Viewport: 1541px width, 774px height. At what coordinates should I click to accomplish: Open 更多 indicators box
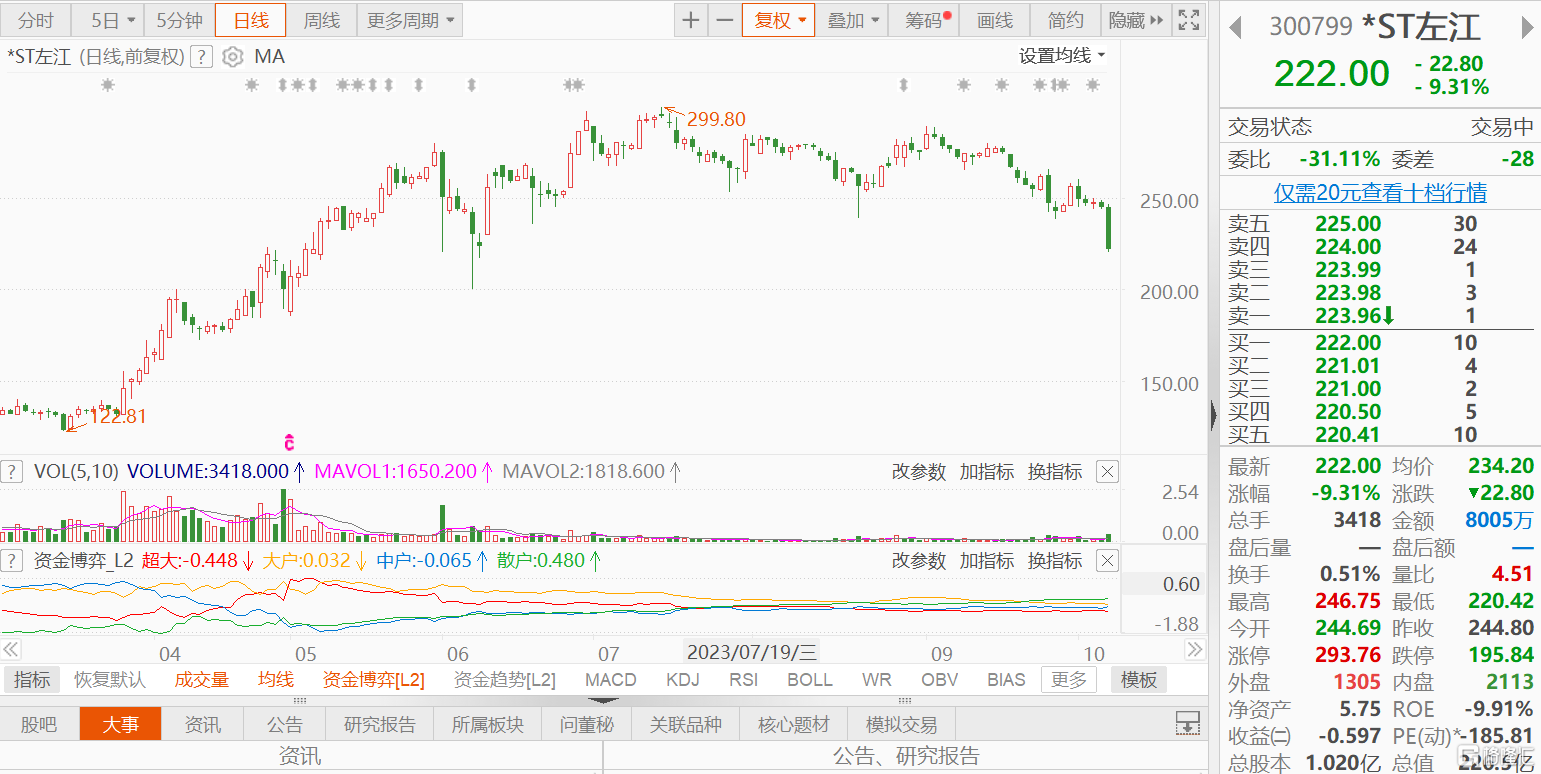pyautogui.click(x=1068, y=680)
